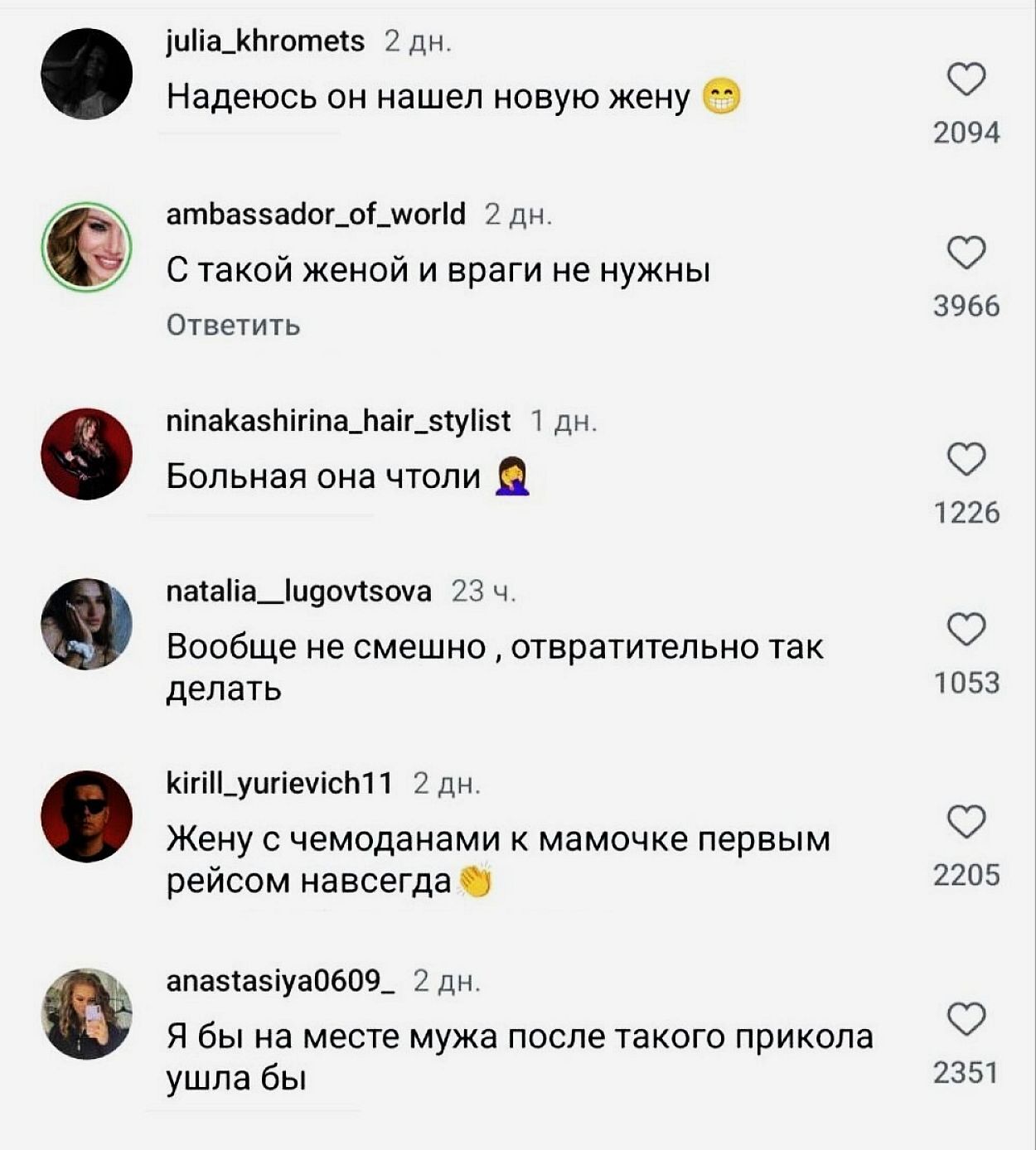This screenshot has width=1036, height=1150.
Task: Open the kirill_yurievich11 username link
Action: coord(279,783)
